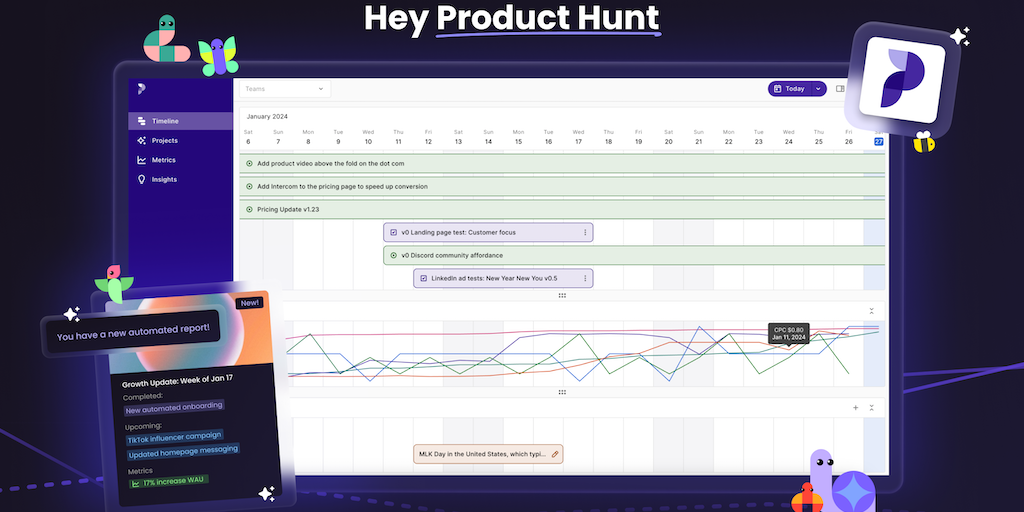Click Growth Update: Week of Jan 17 title
The height and width of the screenshot is (512, 1024).
coord(178,381)
